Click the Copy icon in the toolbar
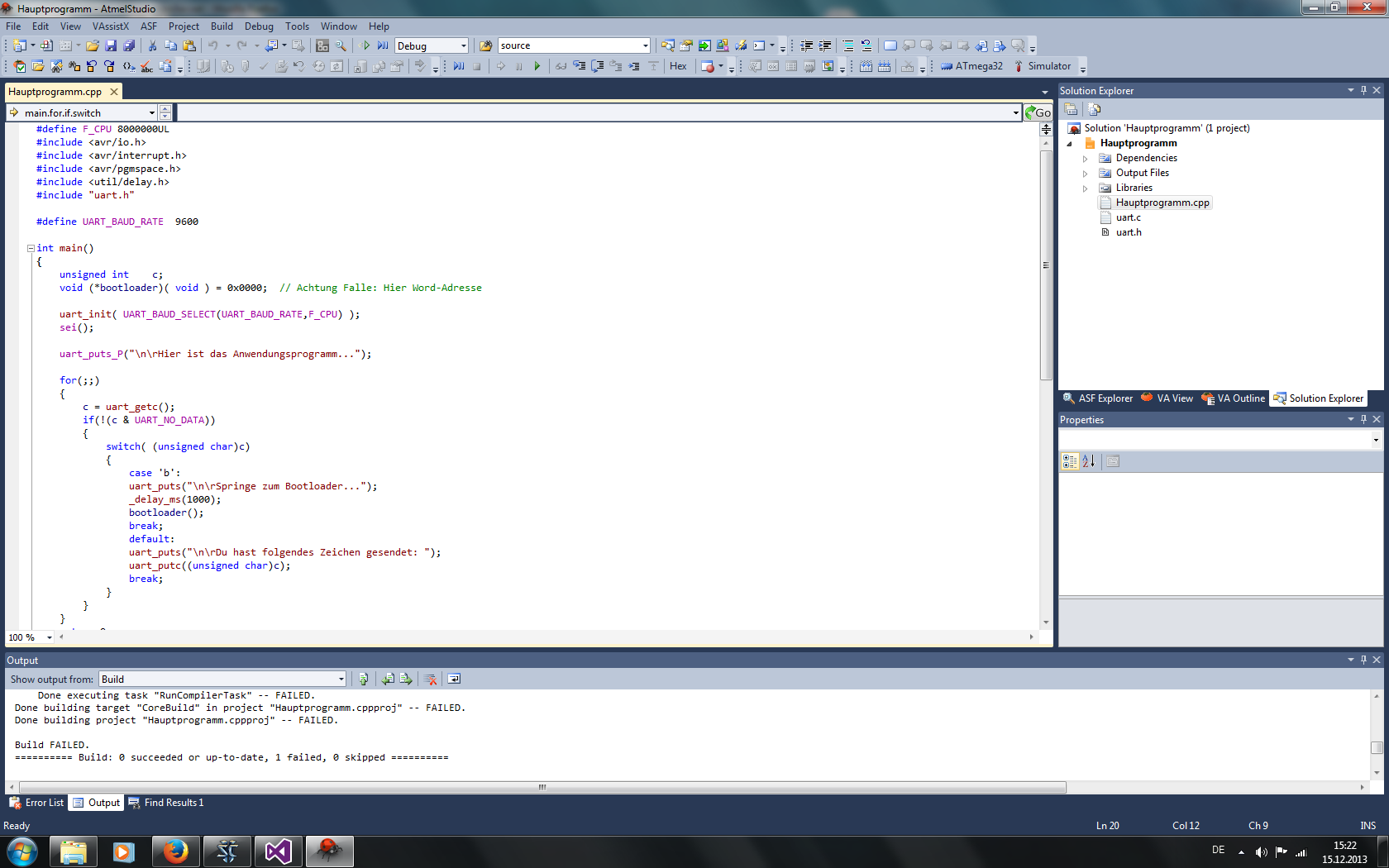 tap(171, 45)
